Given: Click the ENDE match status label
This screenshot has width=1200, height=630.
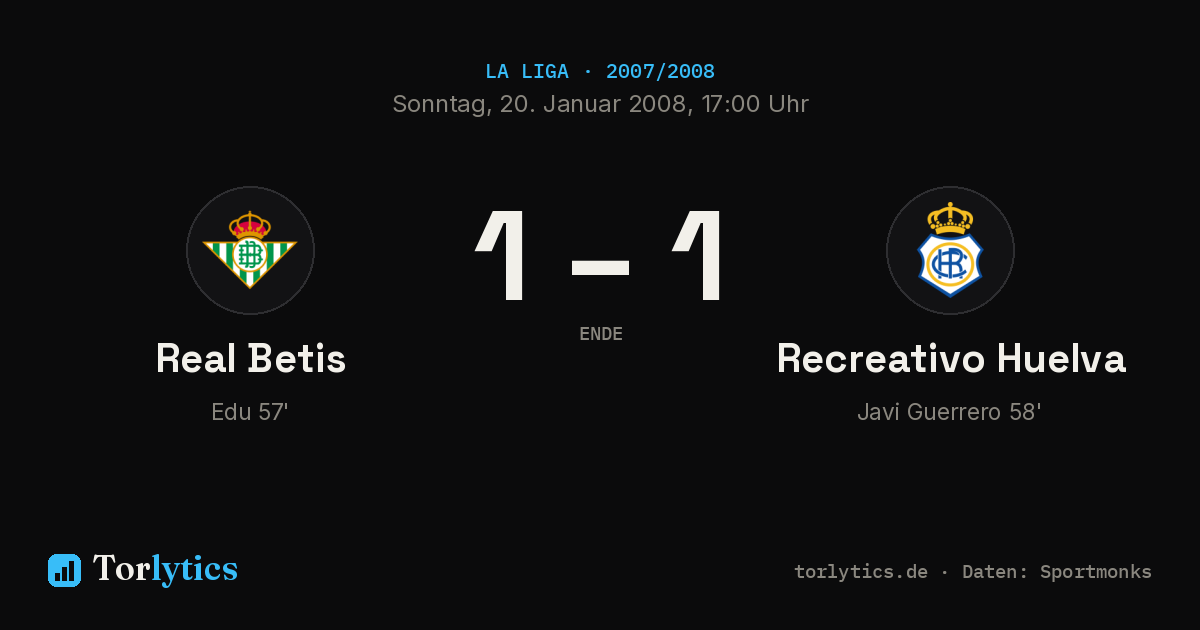Looking at the screenshot, I should point(601,334).
